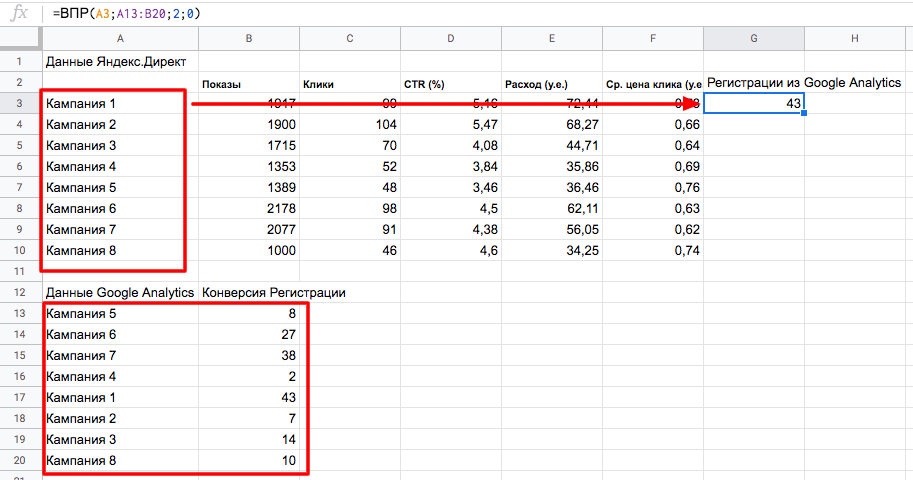Select row 3 header

[x=20, y=103]
